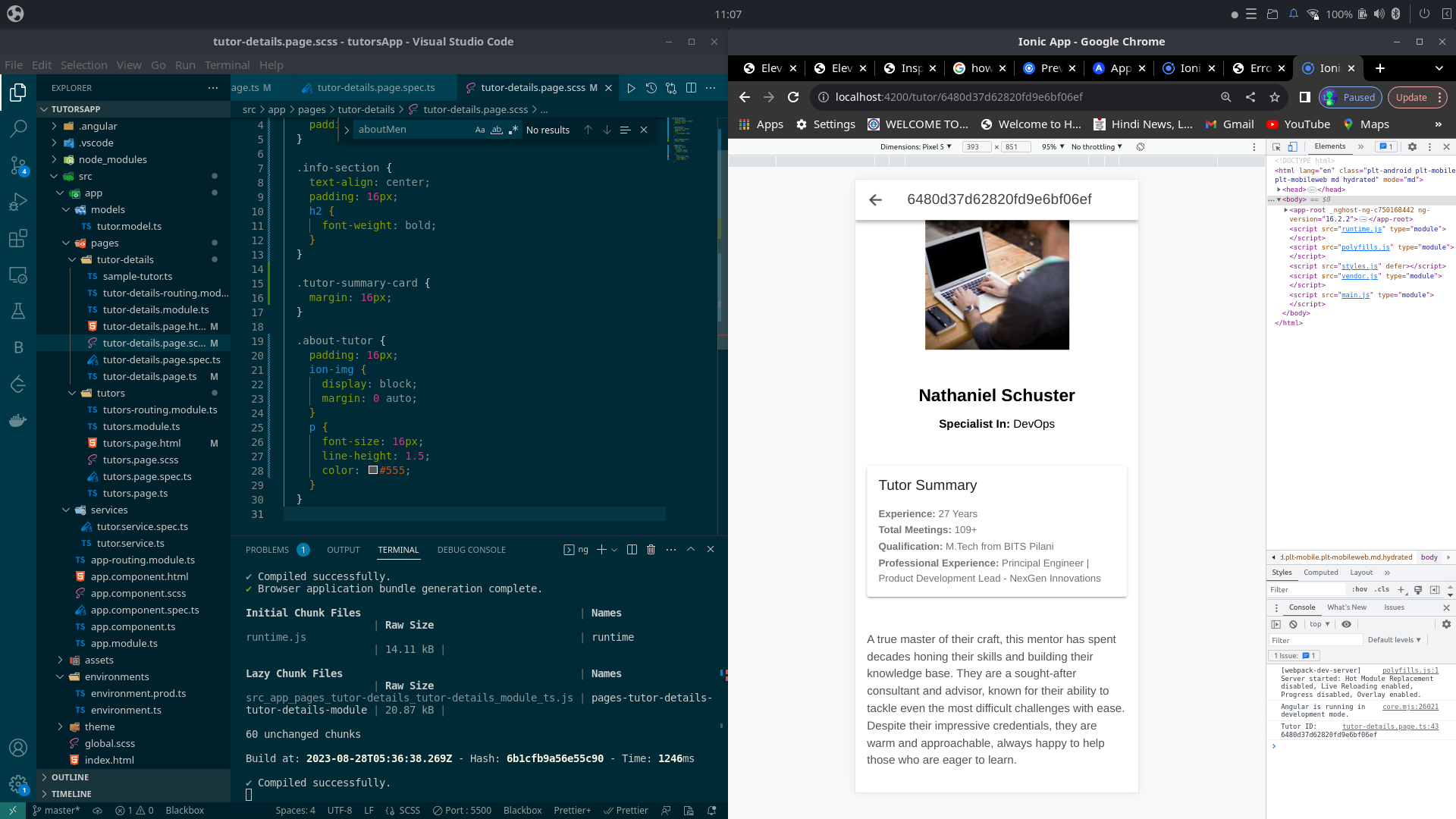
Task: Click the Chrome Update button
Action: (1411, 97)
